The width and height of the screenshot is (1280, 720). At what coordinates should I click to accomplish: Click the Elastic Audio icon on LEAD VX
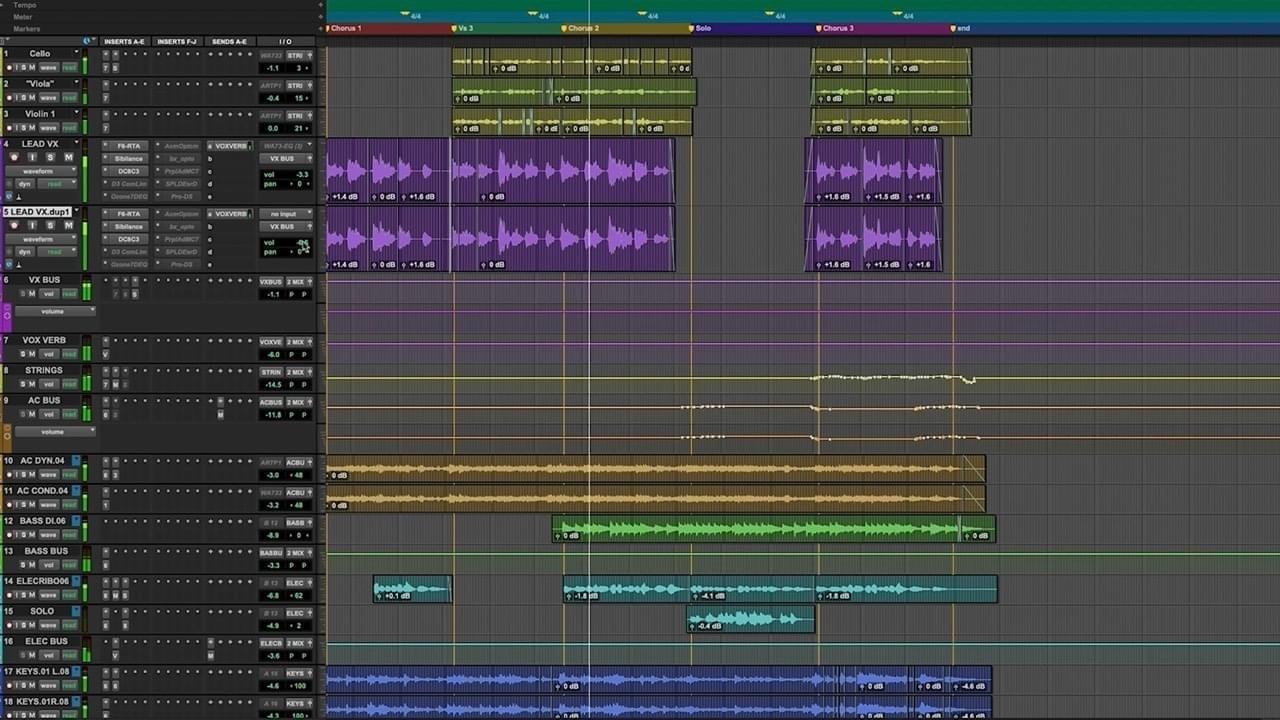tap(10, 194)
